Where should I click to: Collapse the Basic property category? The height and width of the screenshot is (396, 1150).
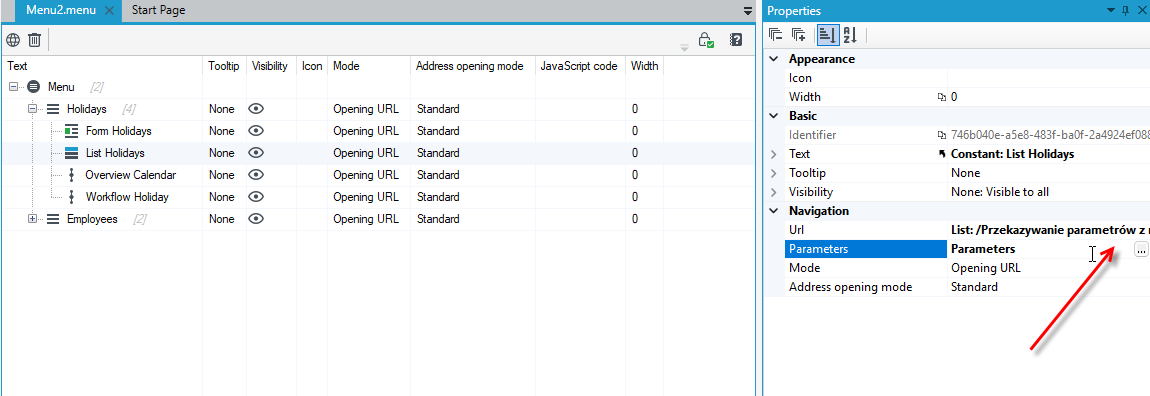[x=773, y=116]
